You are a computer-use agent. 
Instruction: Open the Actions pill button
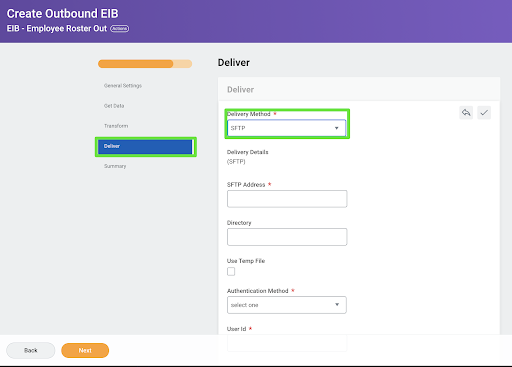pyautogui.click(x=119, y=29)
